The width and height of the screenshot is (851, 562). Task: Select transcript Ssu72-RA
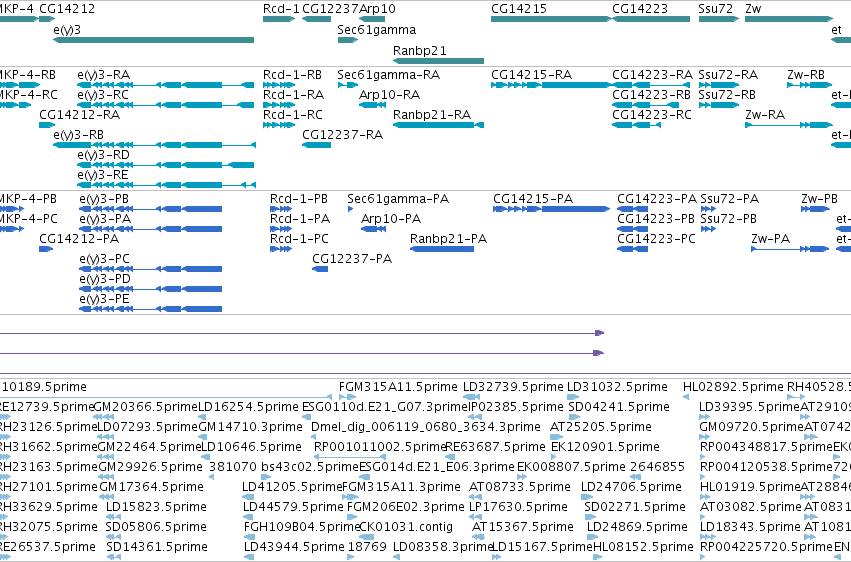(x=719, y=85)
